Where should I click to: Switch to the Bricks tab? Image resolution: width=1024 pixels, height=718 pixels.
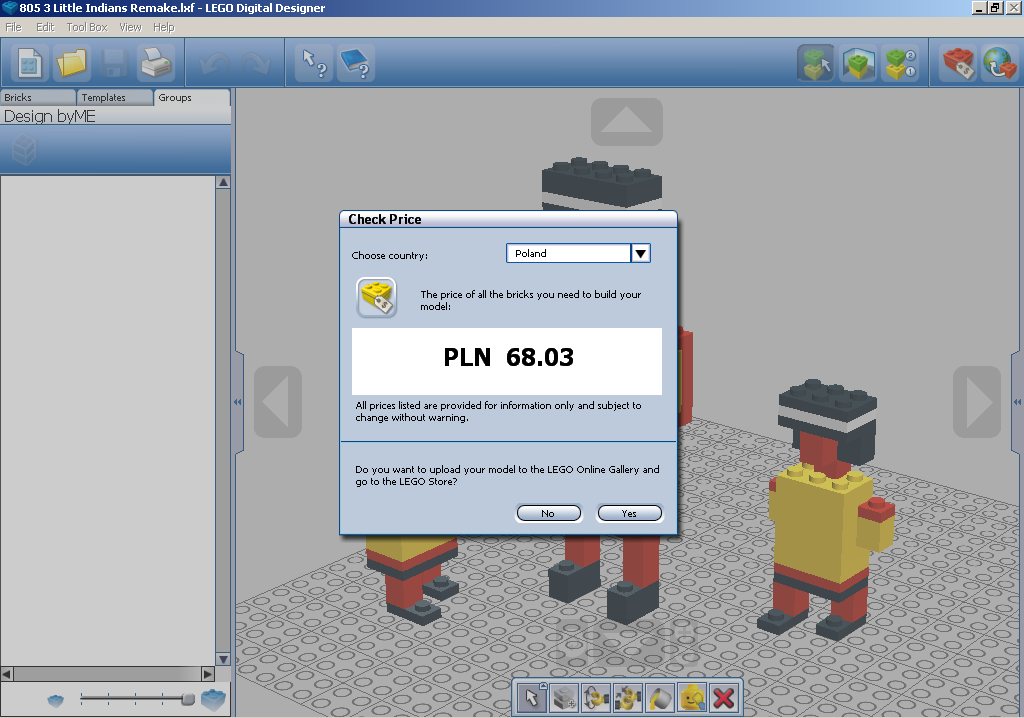click(x=38, y=97)
